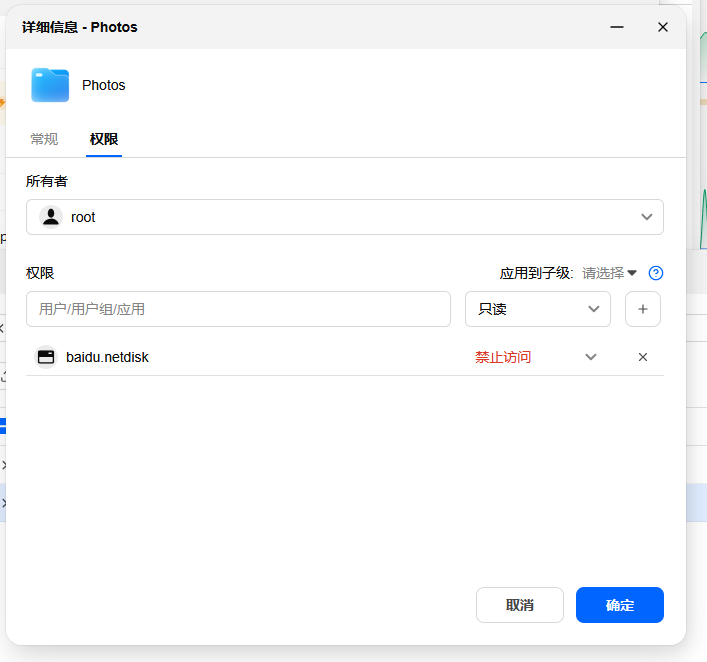Confirm with the 确定 button
707x662 pixels.
point(620,605)
